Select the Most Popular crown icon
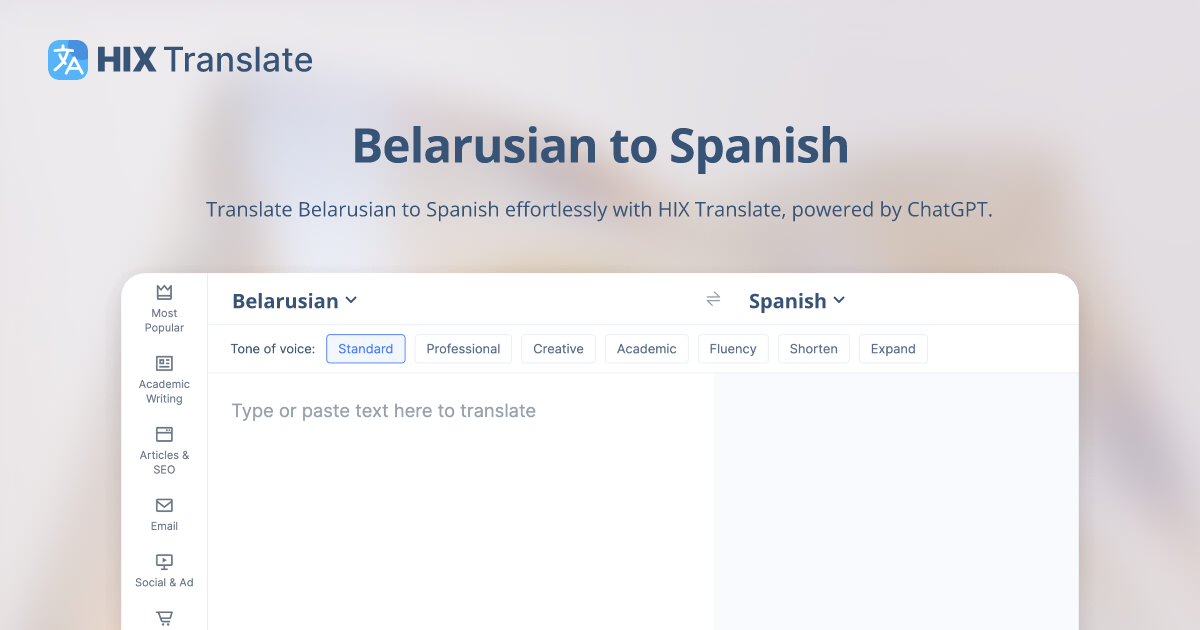This screenshot has width=1200, height=630. [163, 291]
